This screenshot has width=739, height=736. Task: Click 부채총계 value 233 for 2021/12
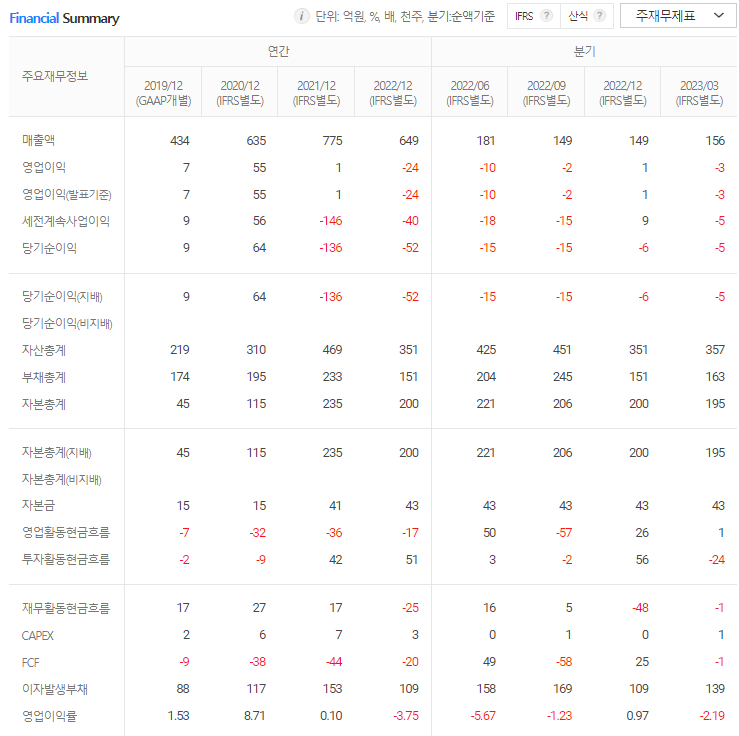point(332,376)
